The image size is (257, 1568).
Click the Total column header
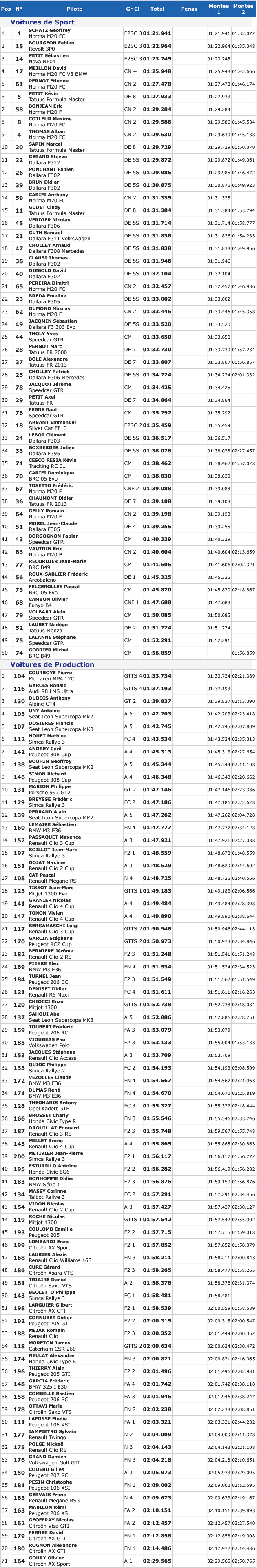(157, 9)
